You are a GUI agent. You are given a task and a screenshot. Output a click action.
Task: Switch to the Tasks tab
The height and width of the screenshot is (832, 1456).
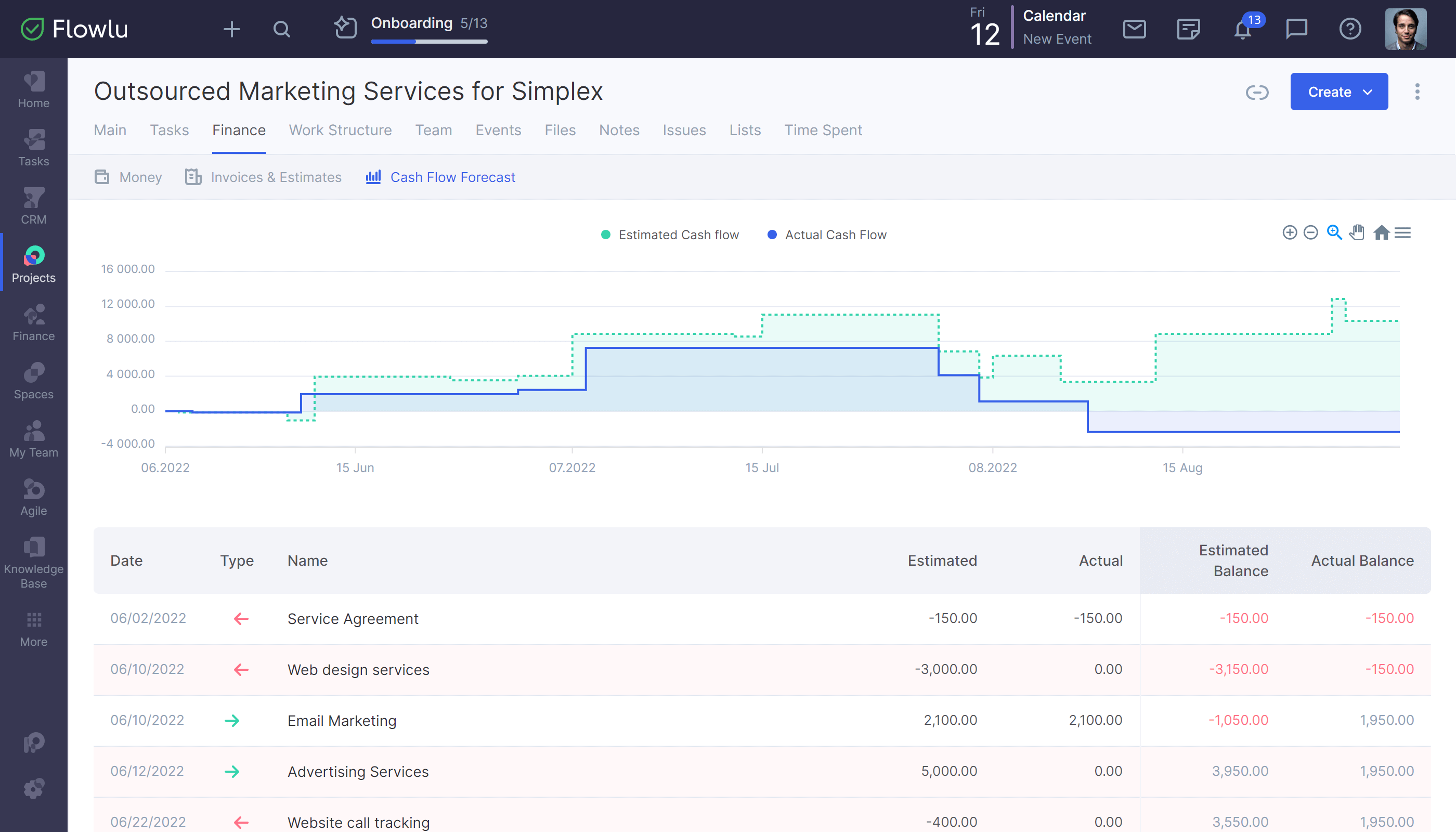[168, 130]
